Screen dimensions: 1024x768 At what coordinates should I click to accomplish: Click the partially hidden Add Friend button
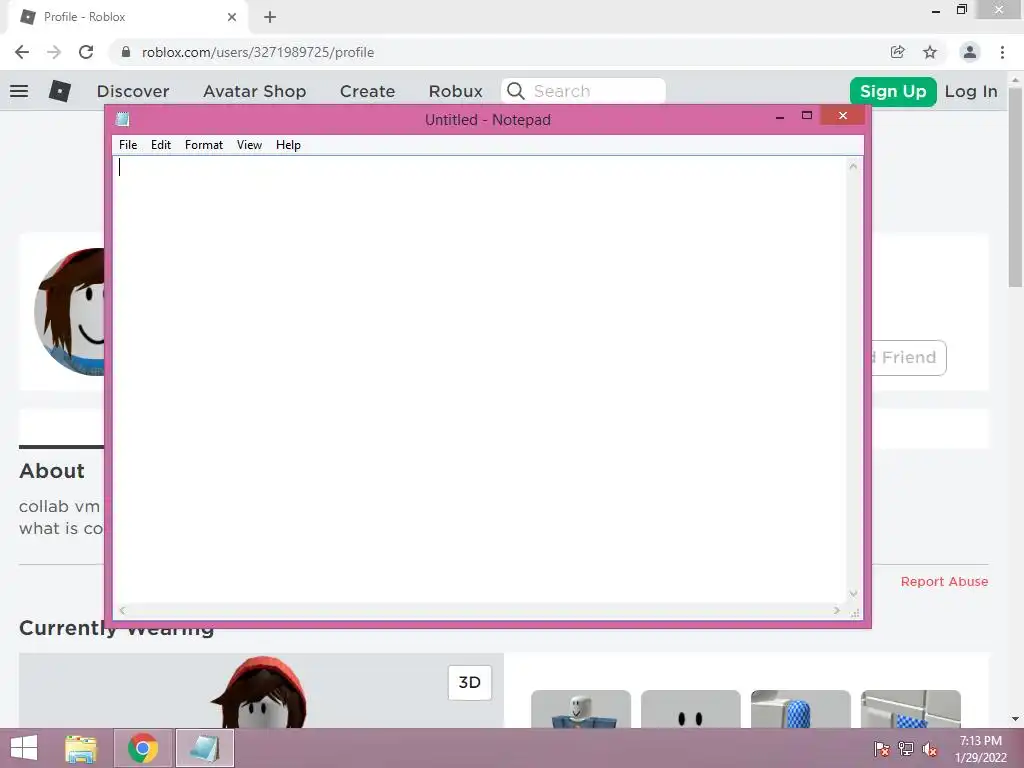909,358
